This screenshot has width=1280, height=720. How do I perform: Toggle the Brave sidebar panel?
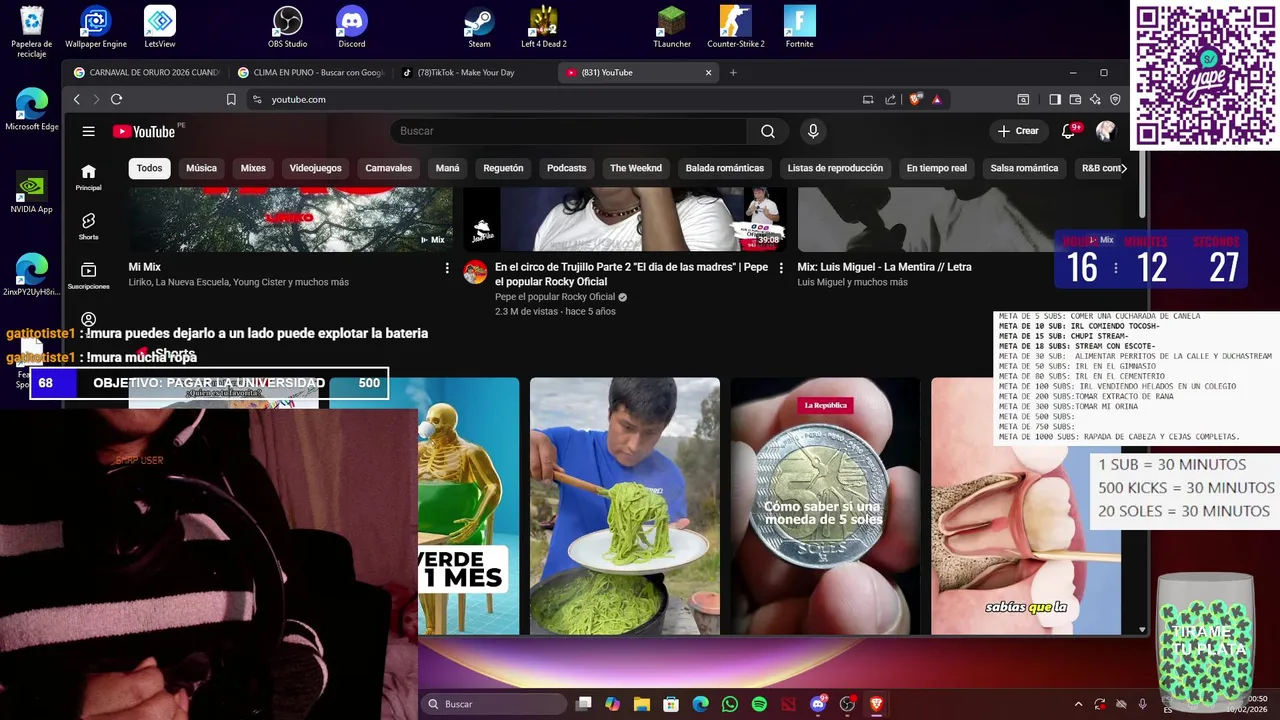(x=1055, y=99)
